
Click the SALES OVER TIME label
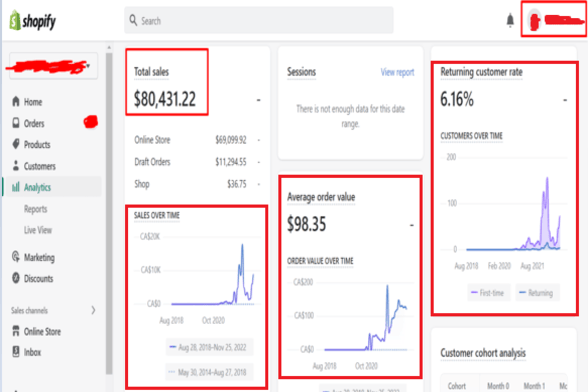(157, 215)
